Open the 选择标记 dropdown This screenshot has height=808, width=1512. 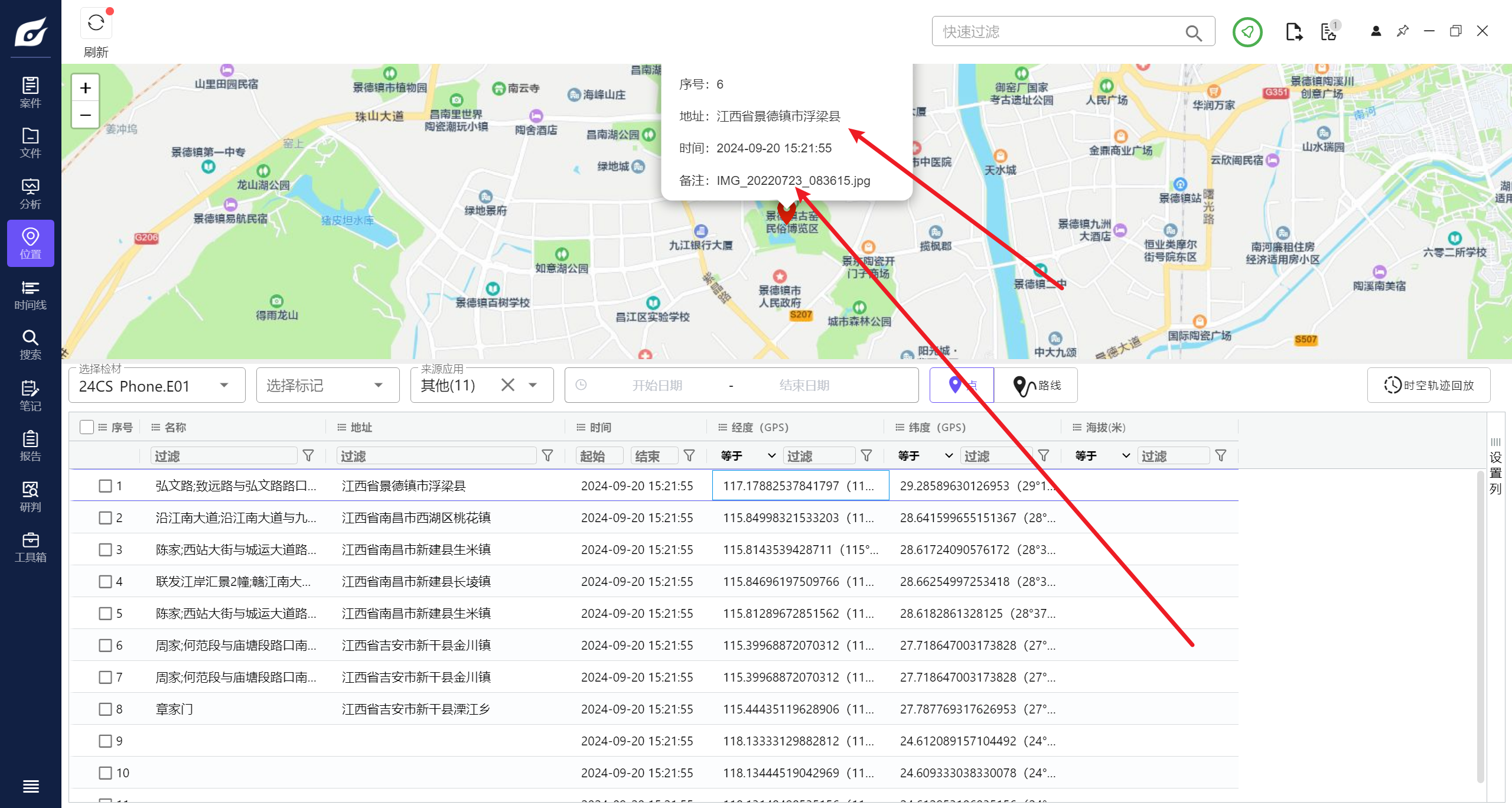pos(378,386)
